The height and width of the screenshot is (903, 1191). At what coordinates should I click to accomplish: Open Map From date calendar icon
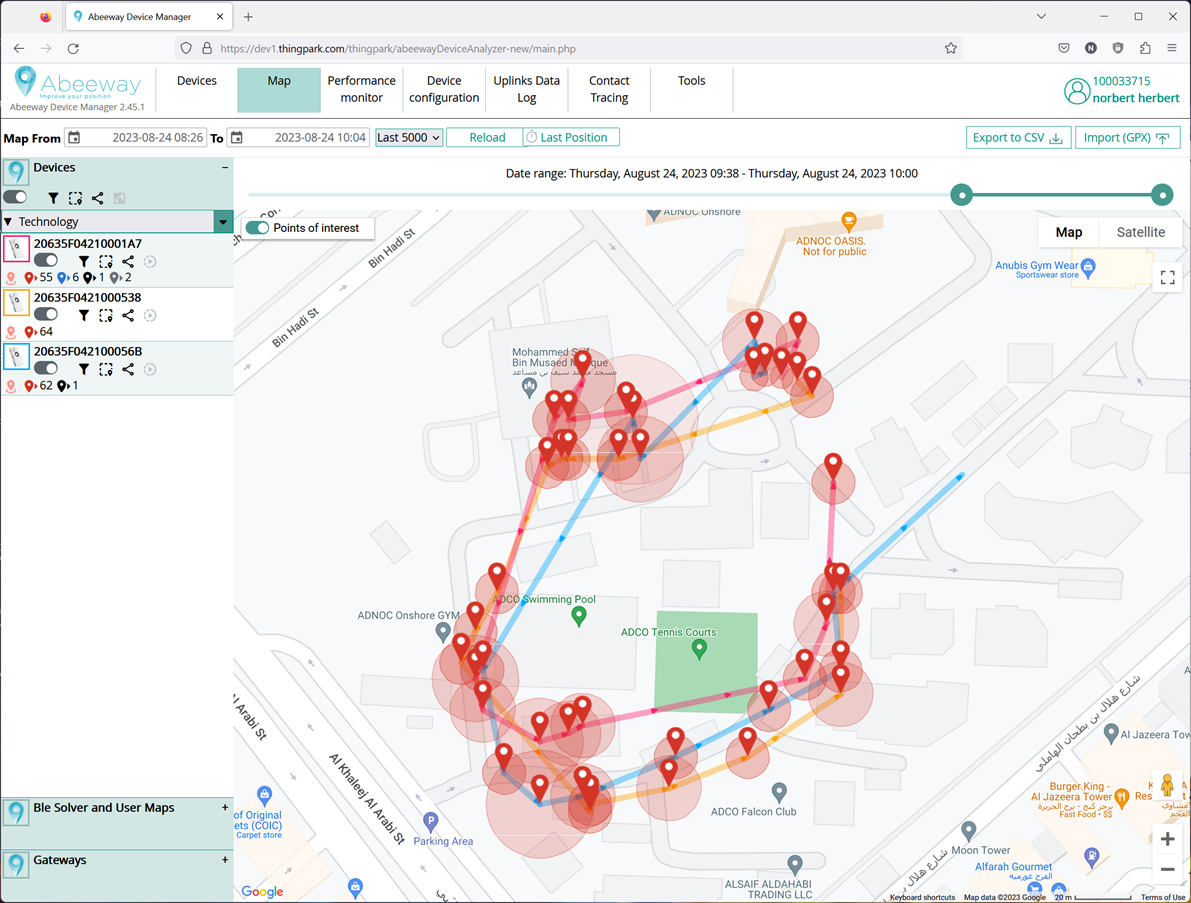tap(74, 137)
